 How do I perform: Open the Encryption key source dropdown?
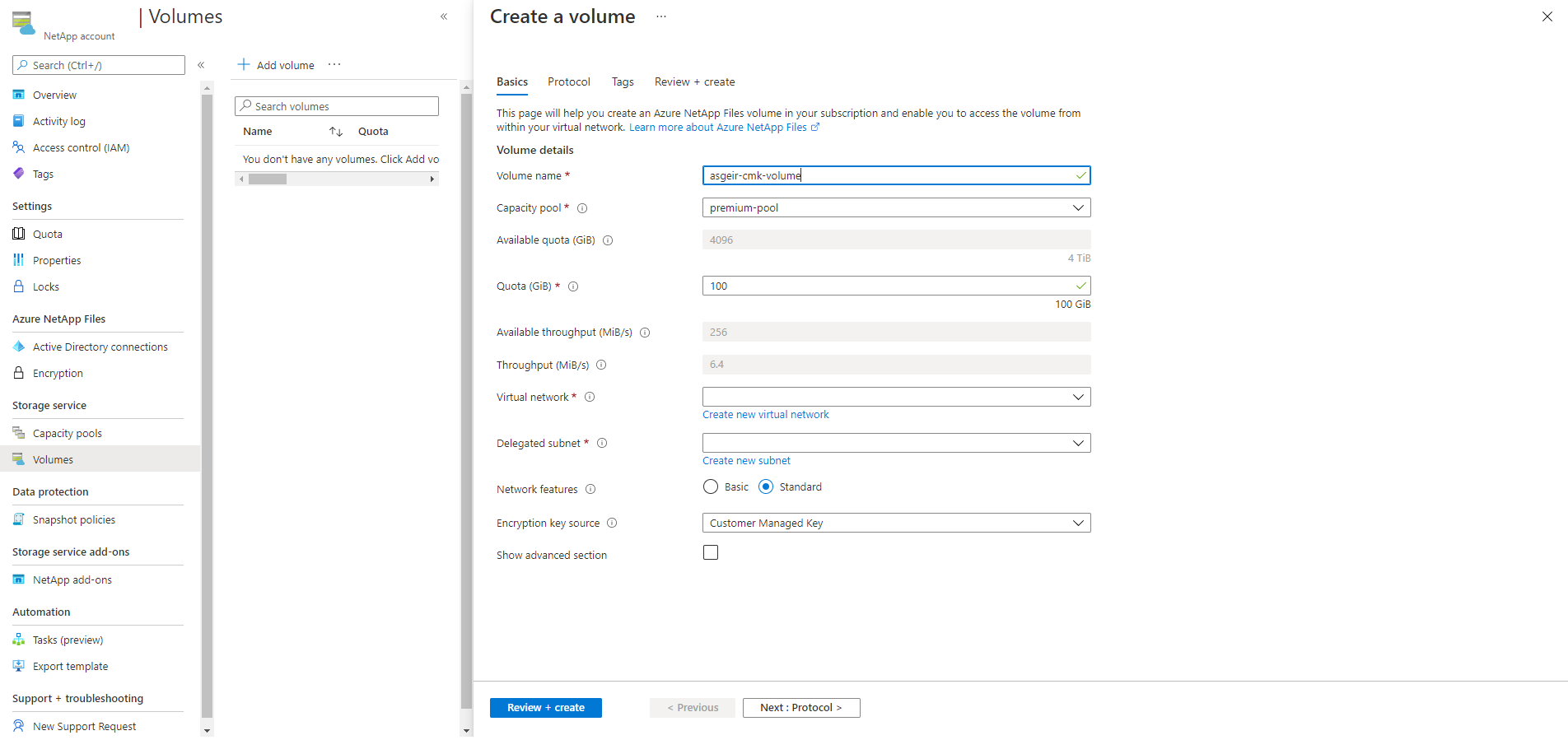pyautogui.click(x=896, y=523)
